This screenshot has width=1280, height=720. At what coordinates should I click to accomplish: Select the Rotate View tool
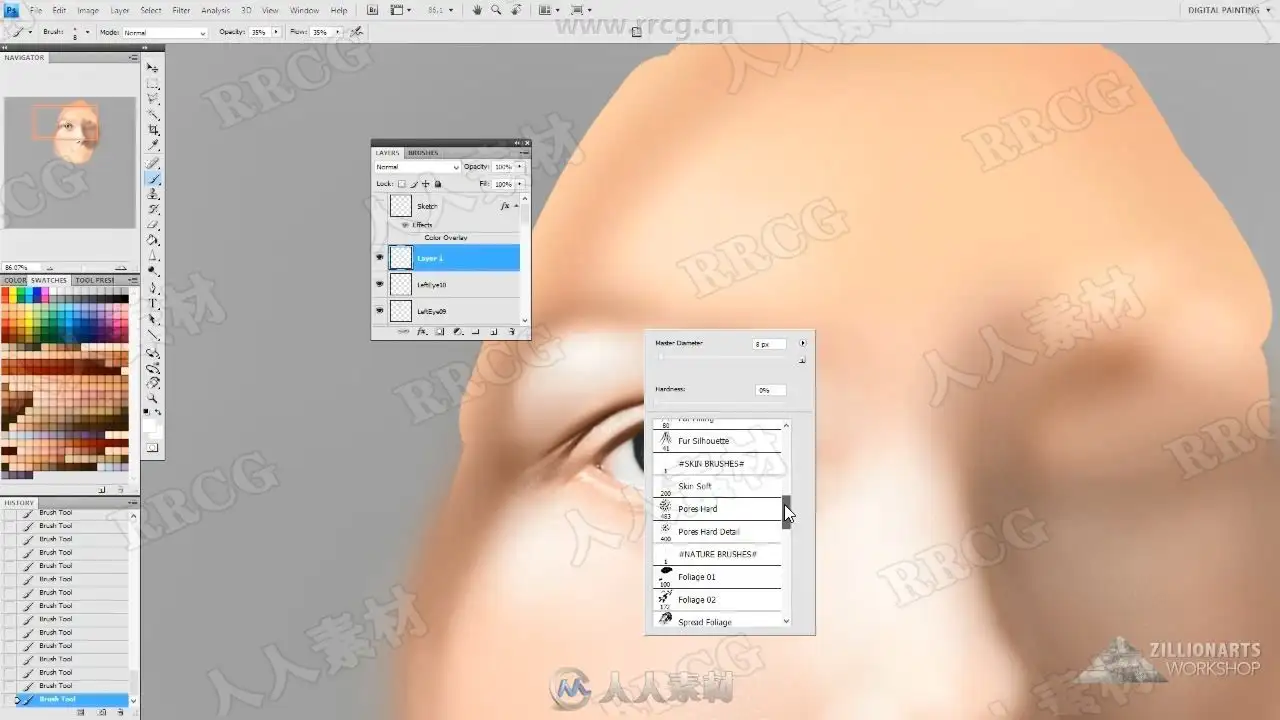515,10
